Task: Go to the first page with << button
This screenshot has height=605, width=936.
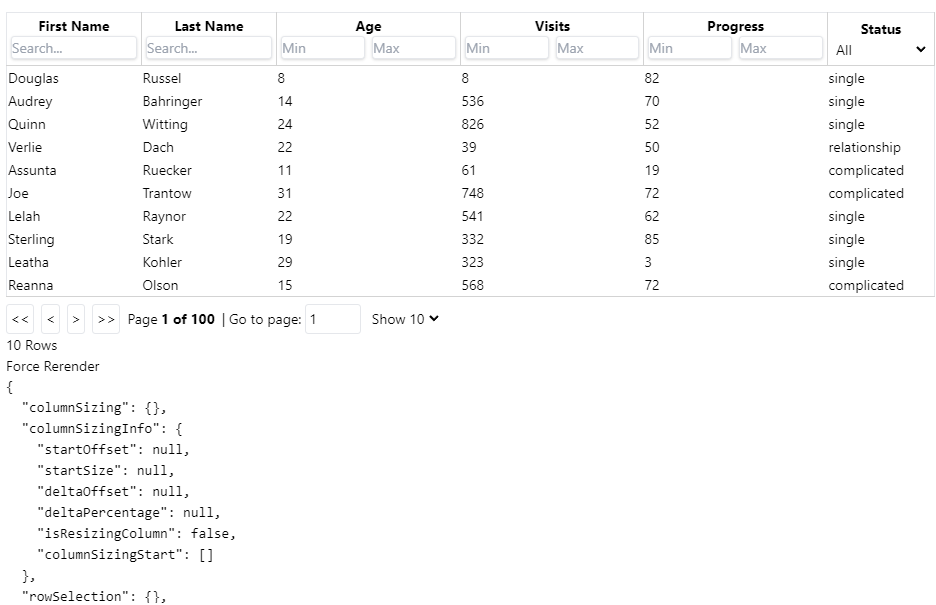Action: point(20,320)
